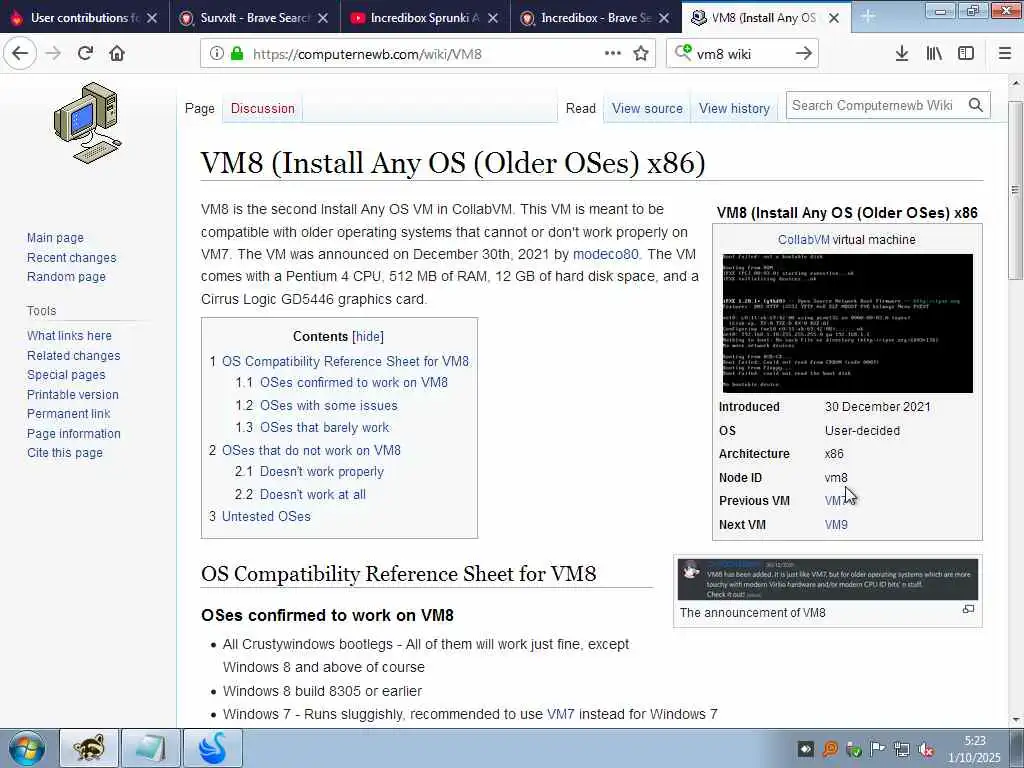Screen dimensions: 1024x768
Task: Open Printable version link
Action: tap(72, 394)
